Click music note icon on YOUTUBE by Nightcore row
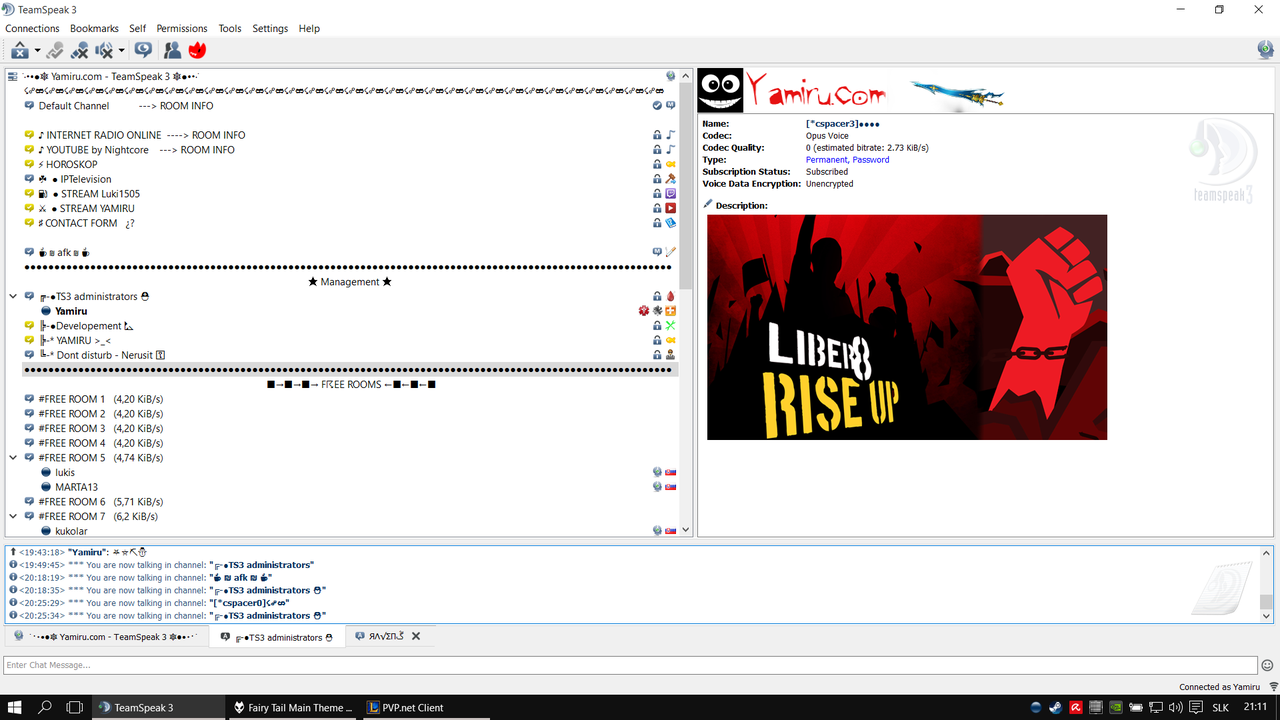 pos(671,150)
